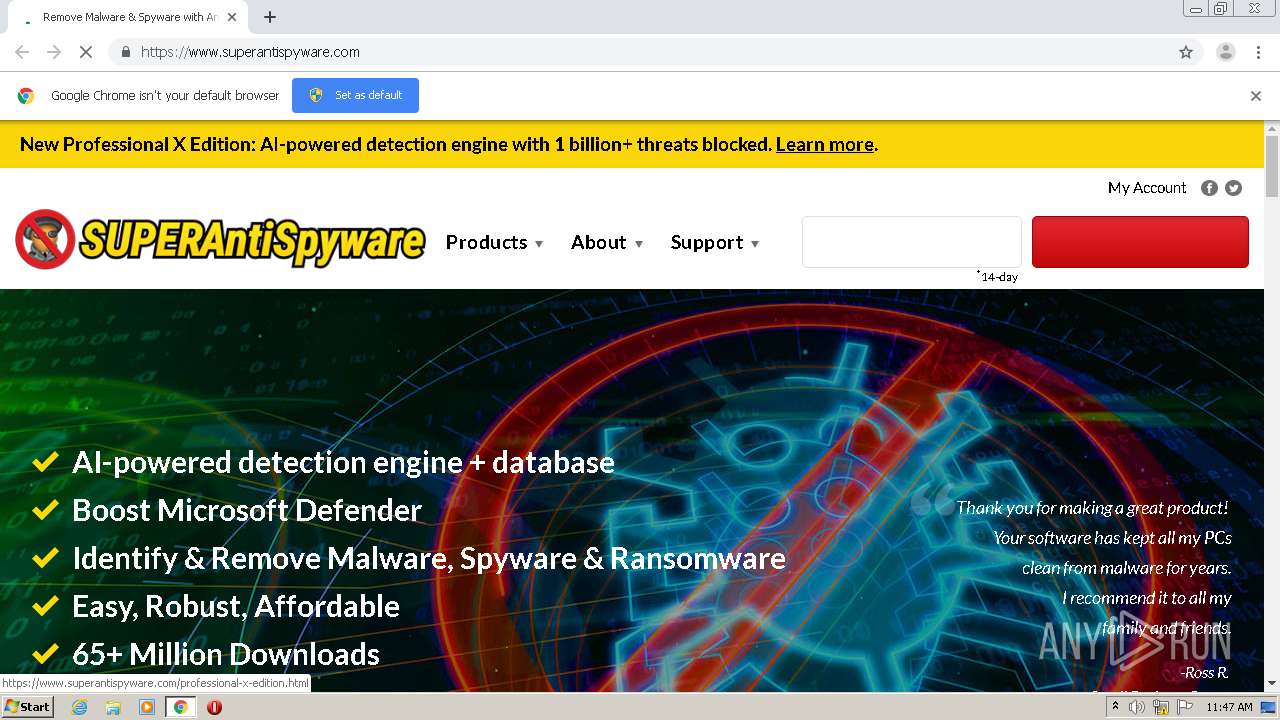1280x720 pixels.
Task: Click the page vertical scrollbar thumb
Action: click(x=1272, y=166)
